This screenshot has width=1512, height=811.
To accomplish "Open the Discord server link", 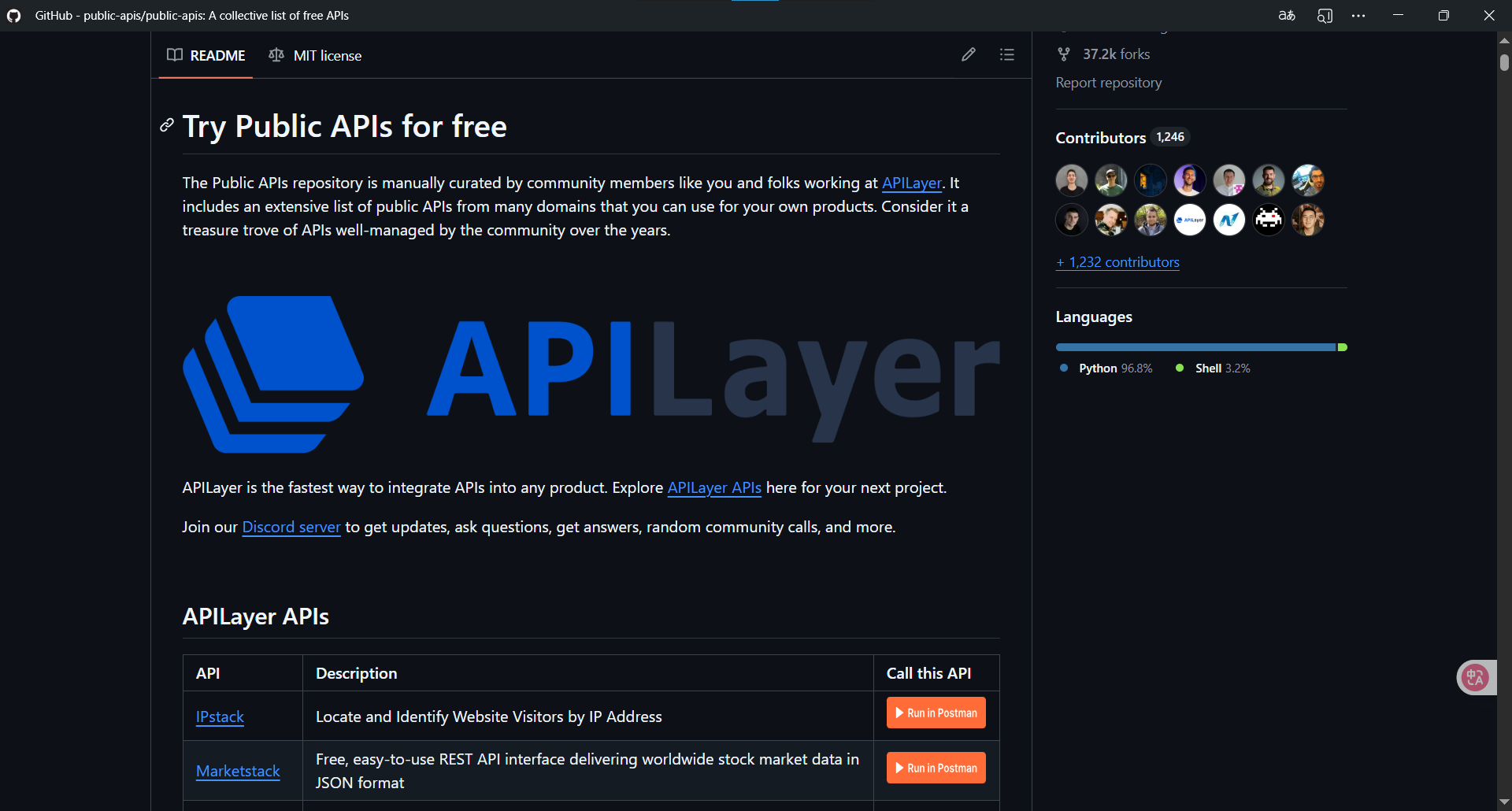I will pos(291,527).
